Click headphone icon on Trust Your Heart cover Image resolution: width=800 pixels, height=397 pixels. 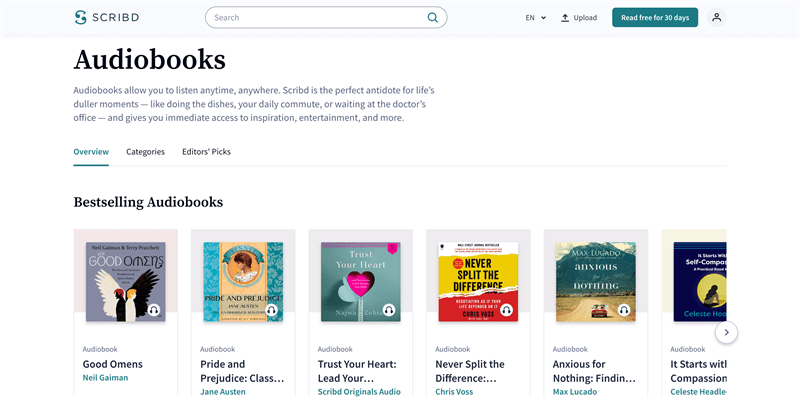click(389, 310)
